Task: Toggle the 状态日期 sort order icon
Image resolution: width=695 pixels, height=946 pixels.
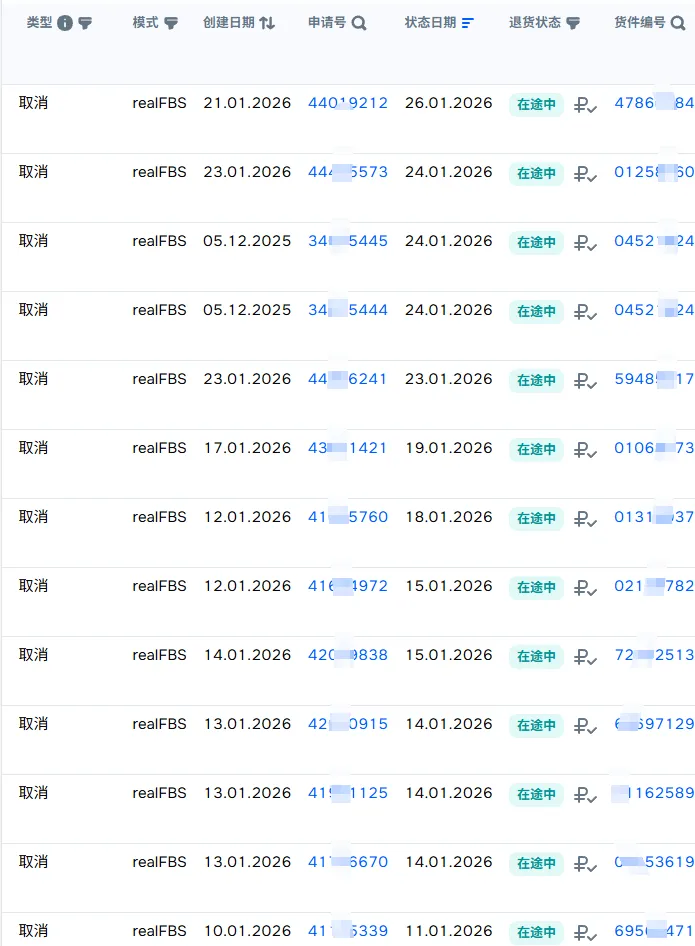Action: (x=468, y=23)
